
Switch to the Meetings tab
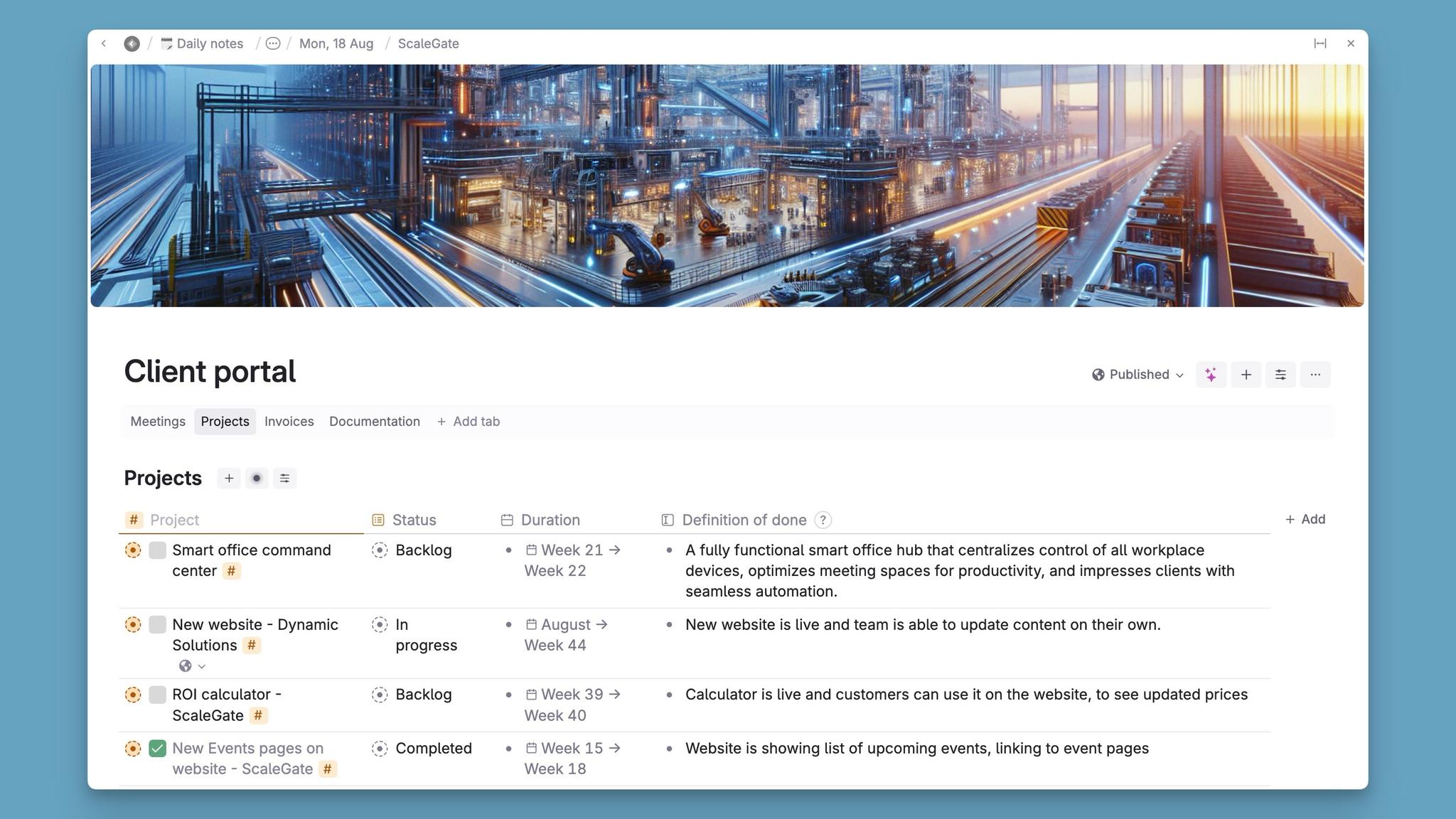click(158, 422)
